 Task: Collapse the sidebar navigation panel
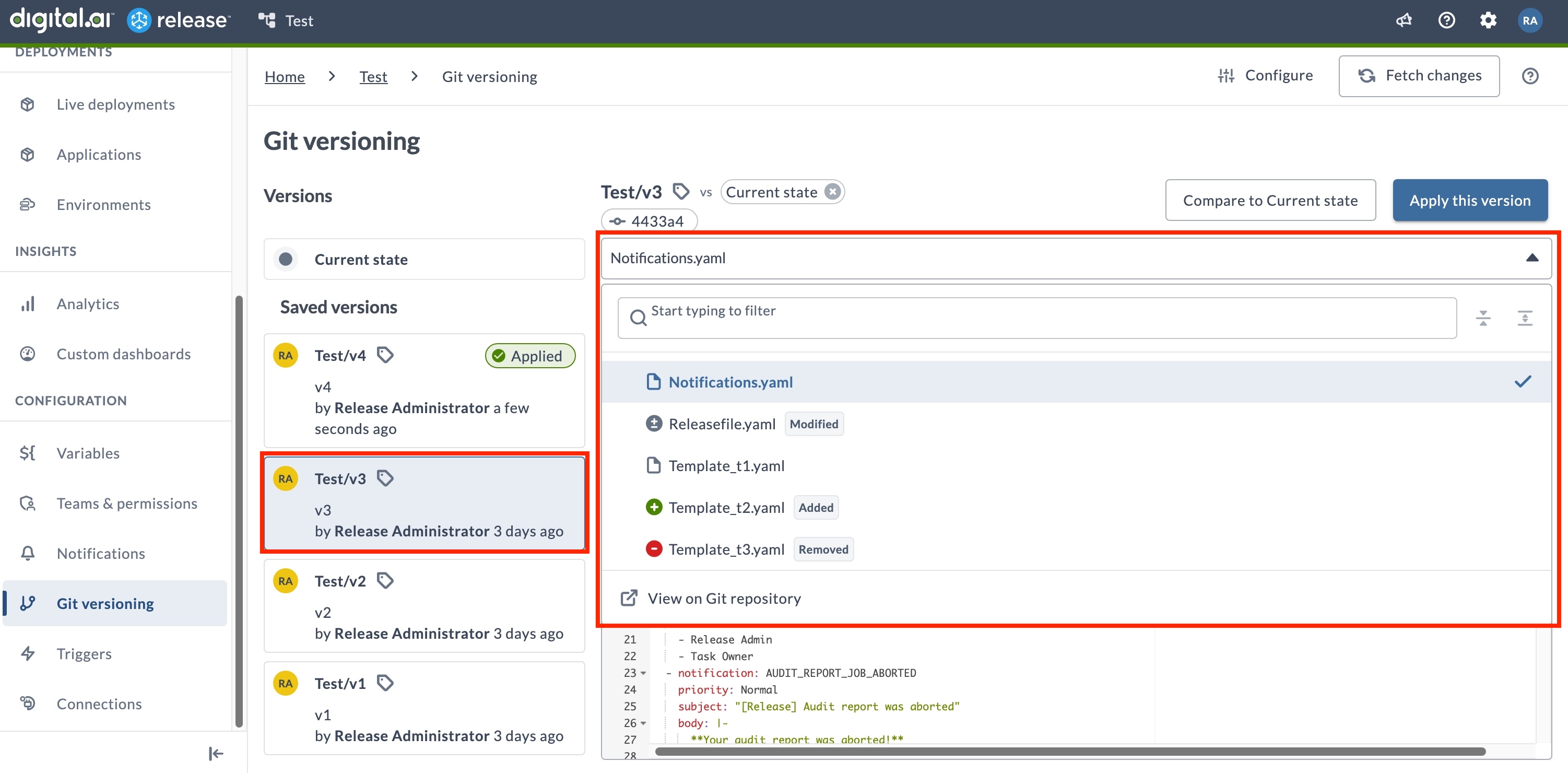pyautogui.click(x=216, y=754)
